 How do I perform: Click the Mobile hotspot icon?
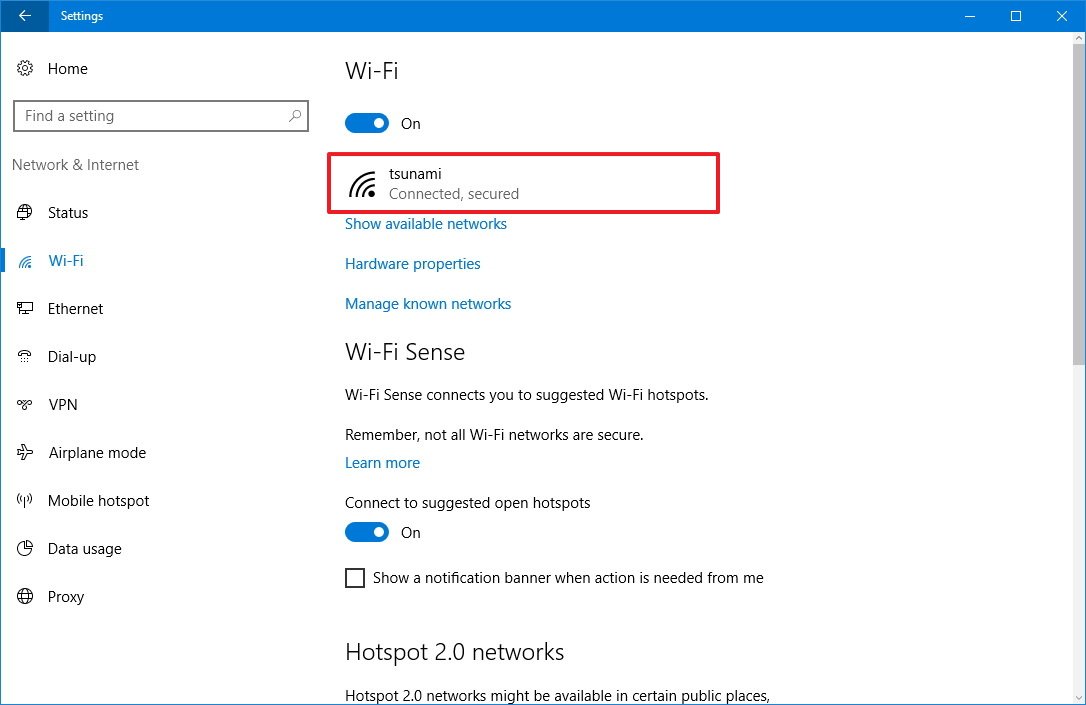tap(26, 501)
